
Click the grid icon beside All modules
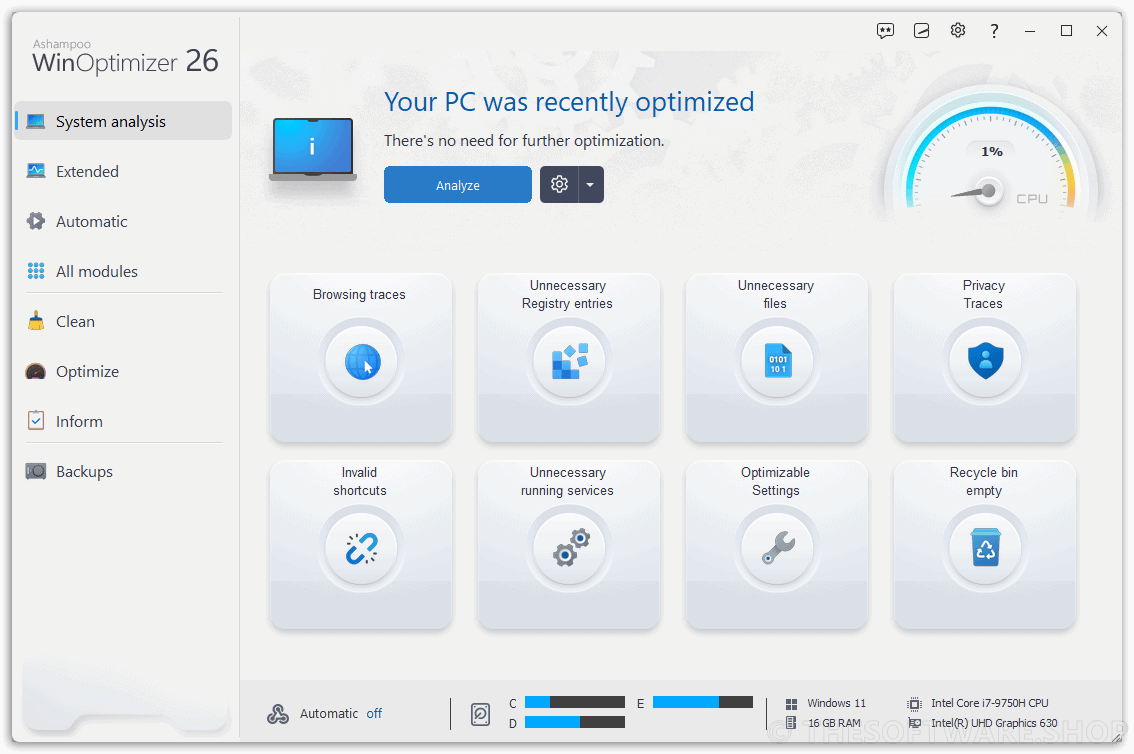coord(35,271)
